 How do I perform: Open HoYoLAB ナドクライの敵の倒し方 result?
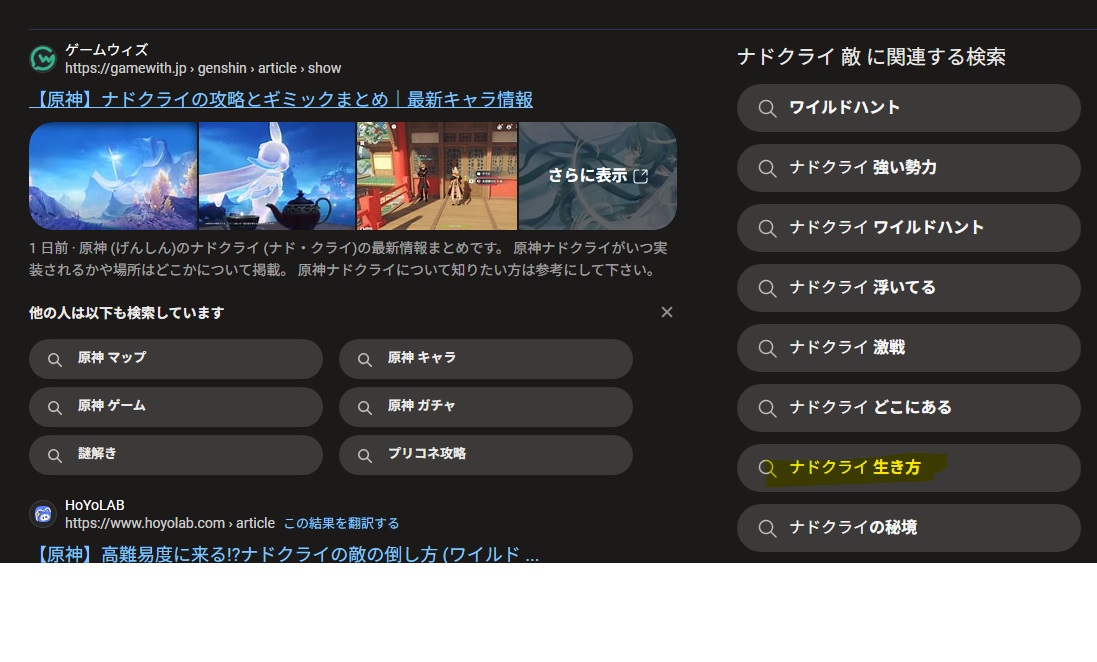(x=285, y=554)
